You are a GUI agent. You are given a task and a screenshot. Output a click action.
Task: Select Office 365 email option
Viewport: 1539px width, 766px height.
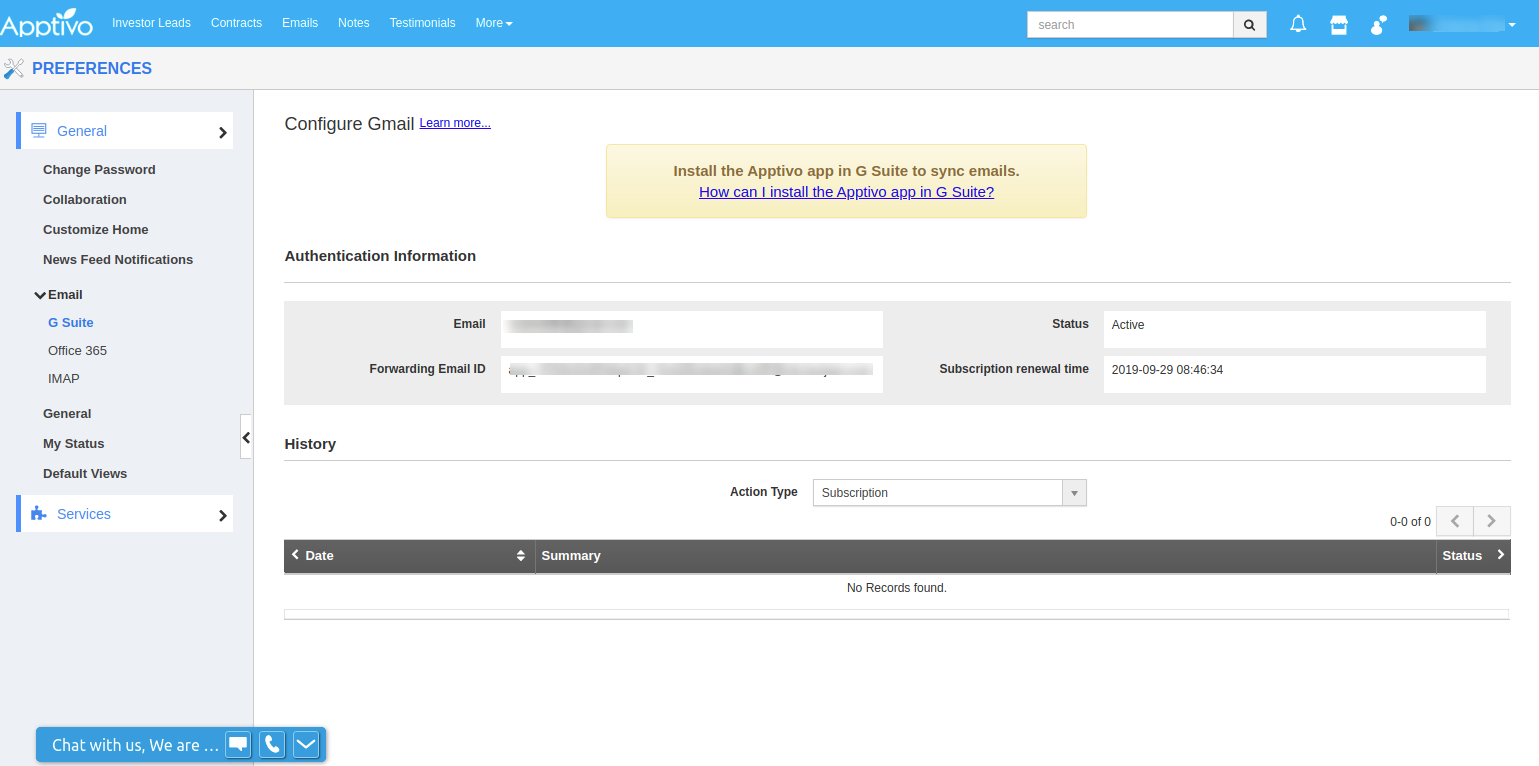[77, 351]
